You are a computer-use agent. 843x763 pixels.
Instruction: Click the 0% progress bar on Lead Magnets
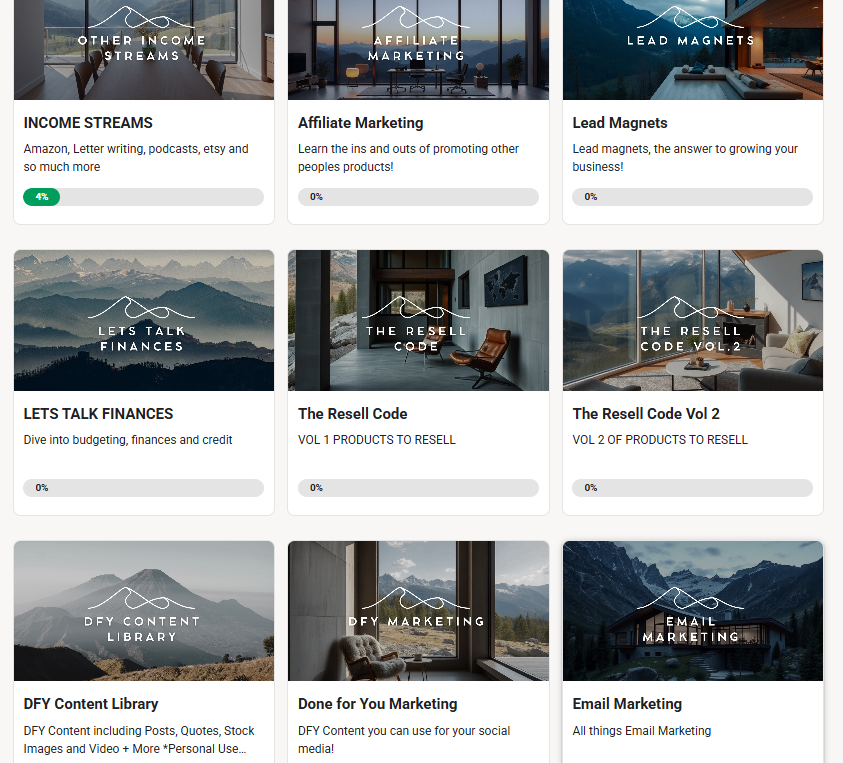(692, 197)
